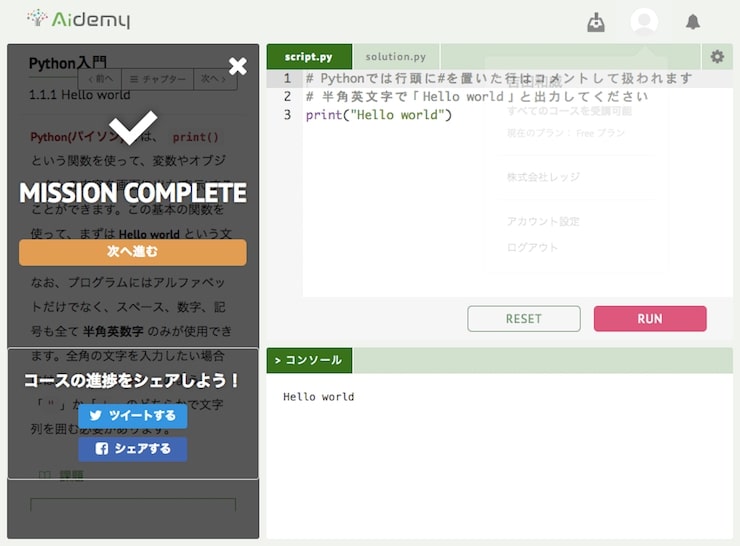Click the white checkmark icon
Screen dimensions: 740x546
click(133, 127)
